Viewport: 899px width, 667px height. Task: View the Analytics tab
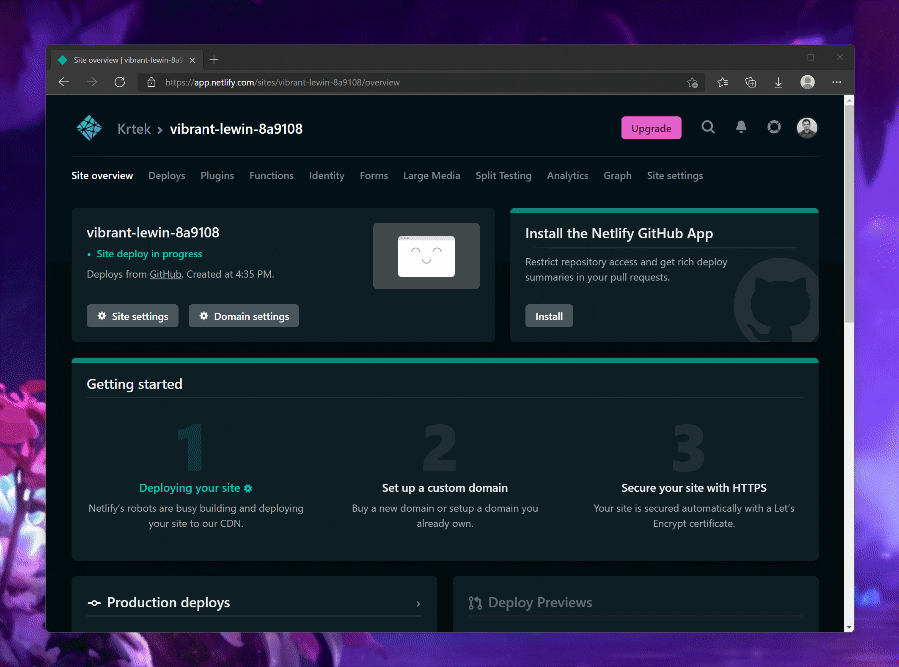click(567, 175)
